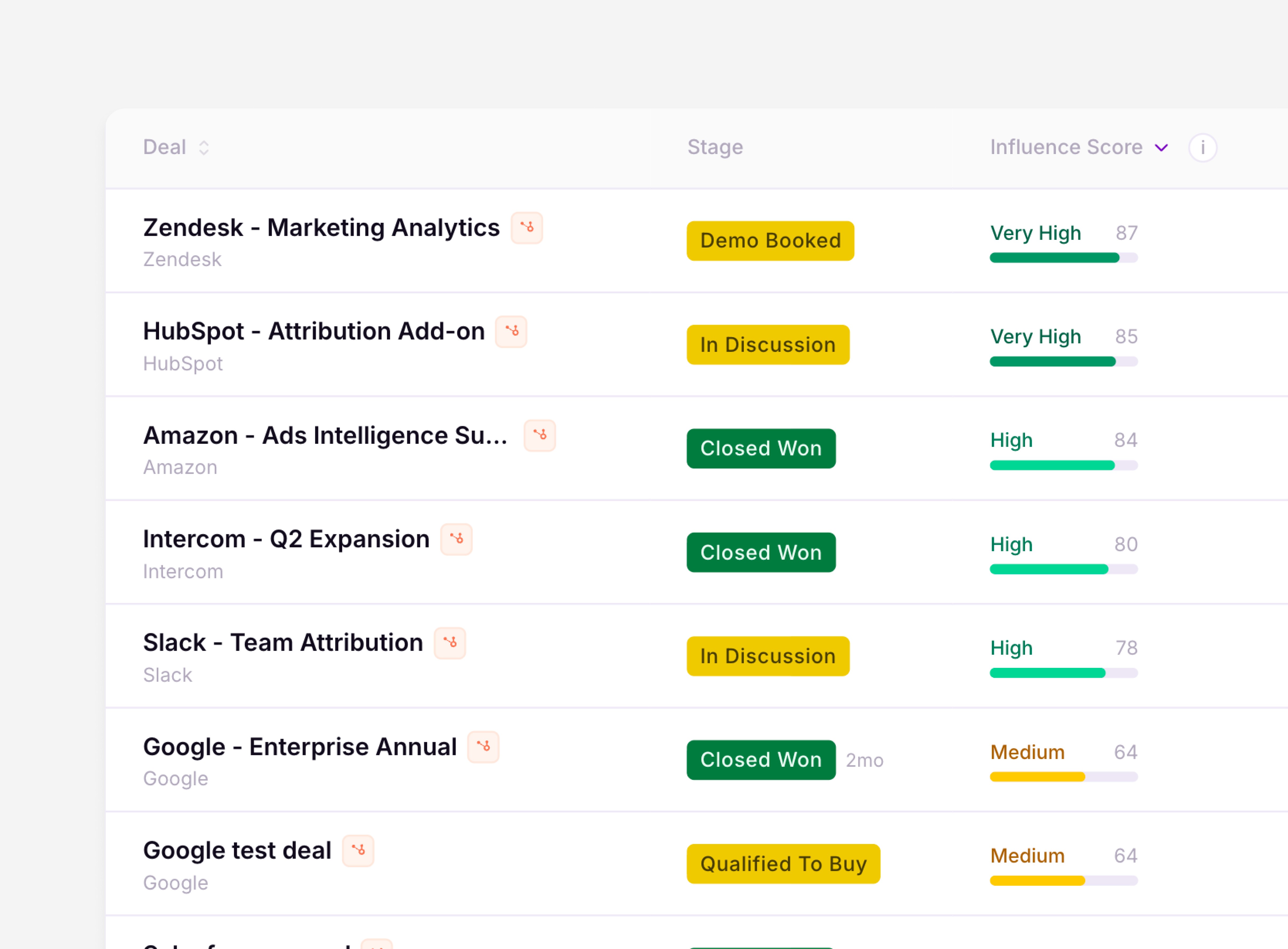Click score value 84

1125,440
